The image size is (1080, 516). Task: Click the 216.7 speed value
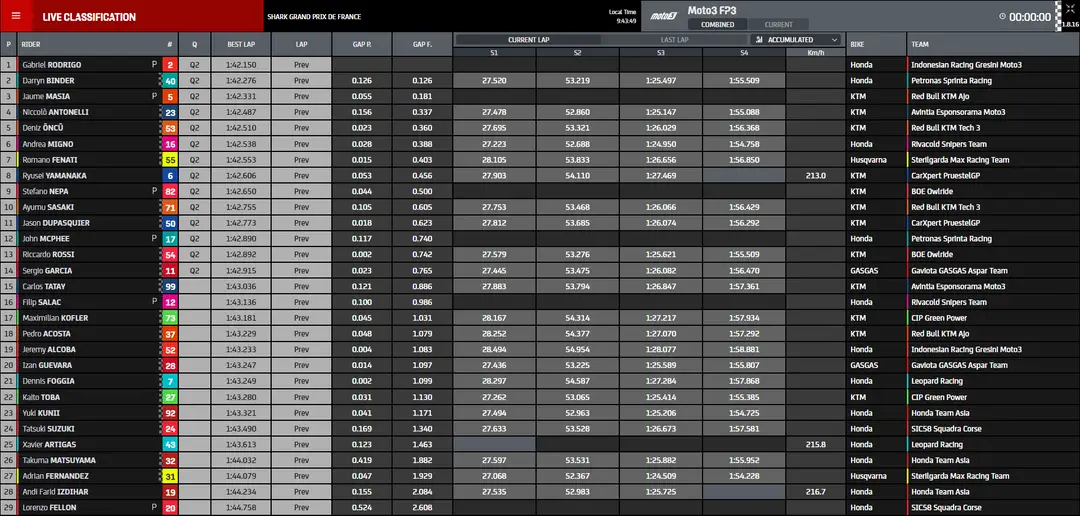tap(816, 492)
